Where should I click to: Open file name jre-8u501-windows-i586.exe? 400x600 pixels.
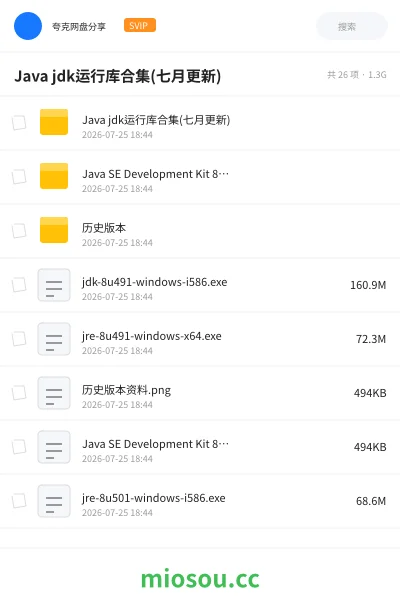coord(153,498)
